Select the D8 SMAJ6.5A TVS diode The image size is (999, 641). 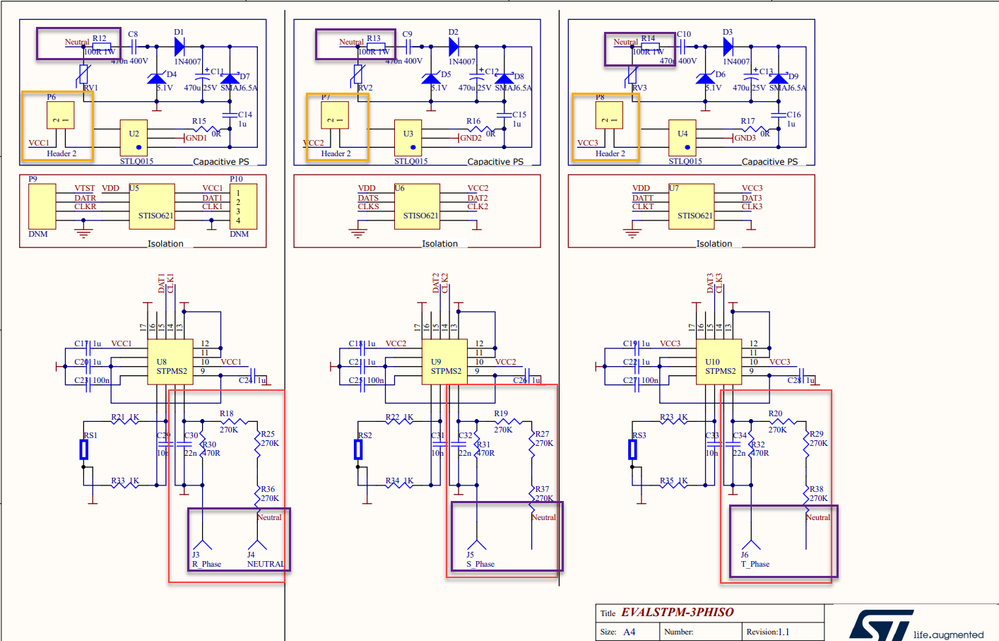[504, 78]
